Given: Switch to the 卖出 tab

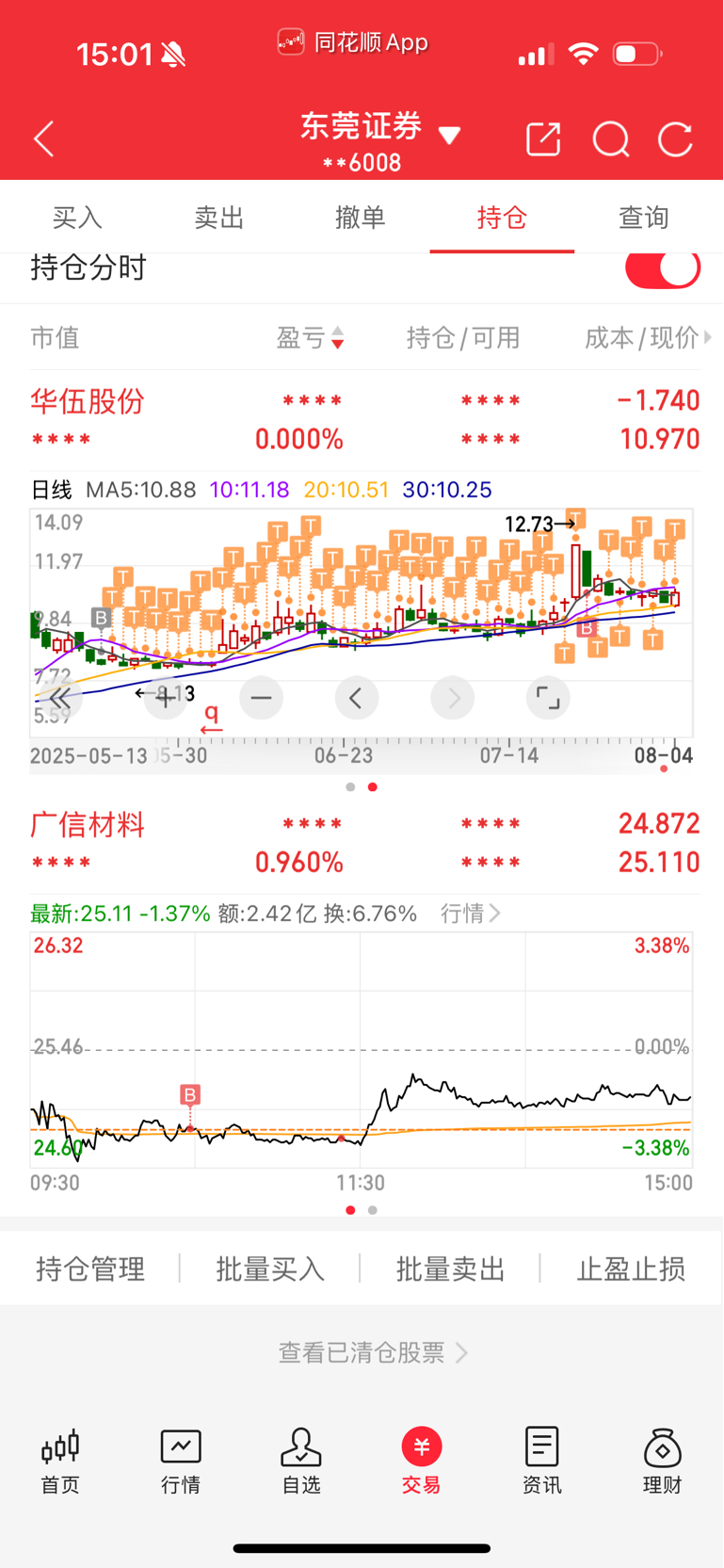Looking at the screenshot, I should 218,218.
